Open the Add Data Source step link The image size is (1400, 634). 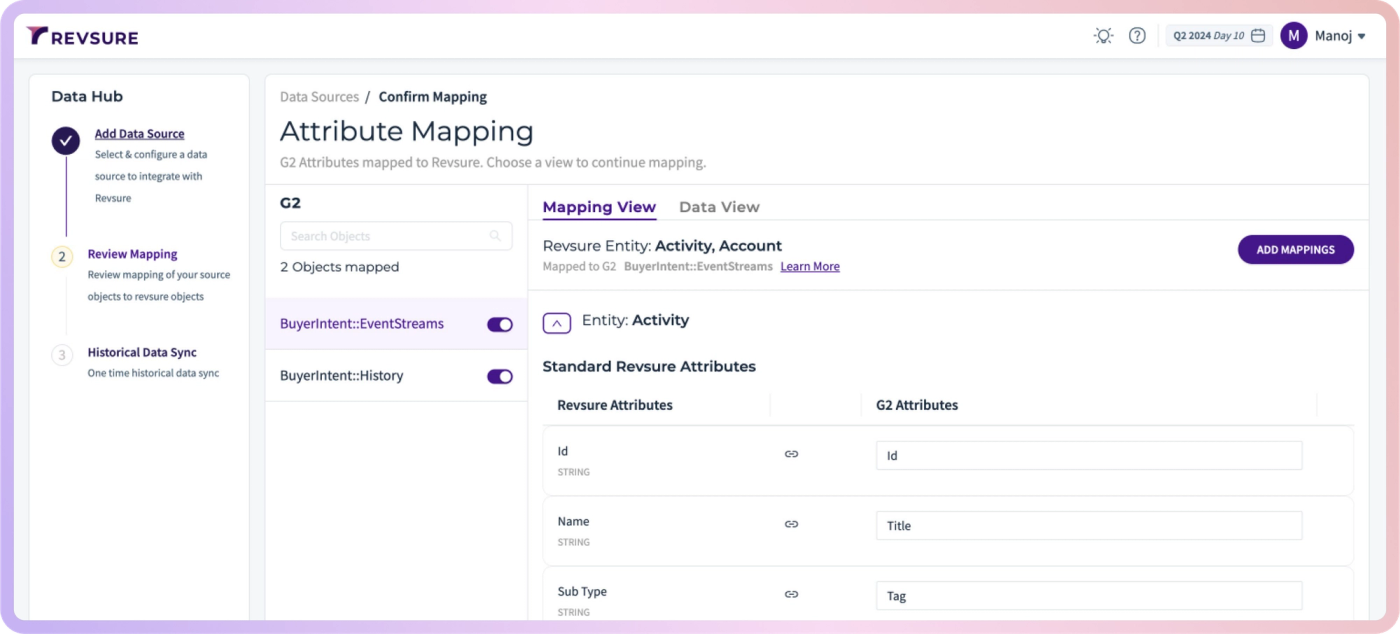139,134
